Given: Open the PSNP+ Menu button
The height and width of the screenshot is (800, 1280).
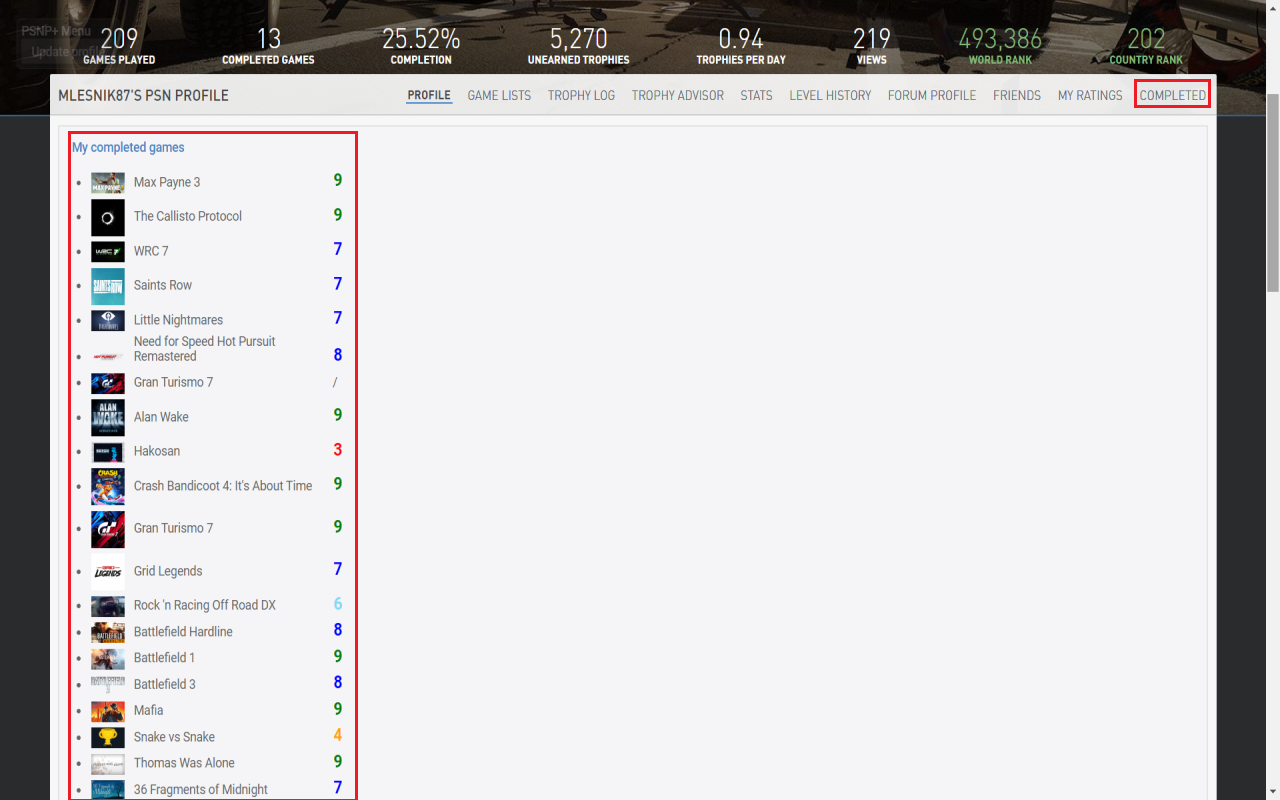Looking at the screenshot, I should (x=56, y=31).
